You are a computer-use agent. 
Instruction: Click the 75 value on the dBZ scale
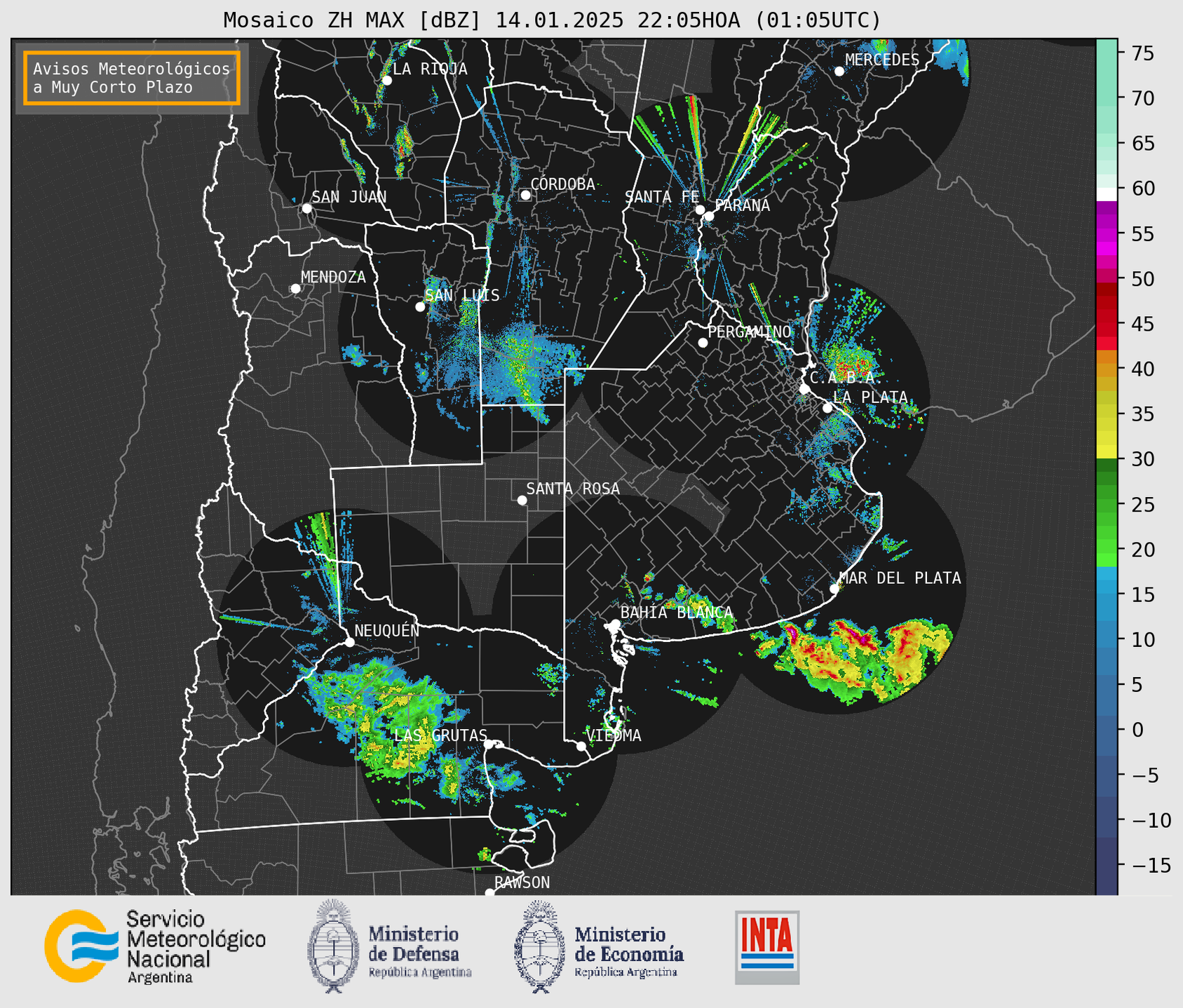1142,53
